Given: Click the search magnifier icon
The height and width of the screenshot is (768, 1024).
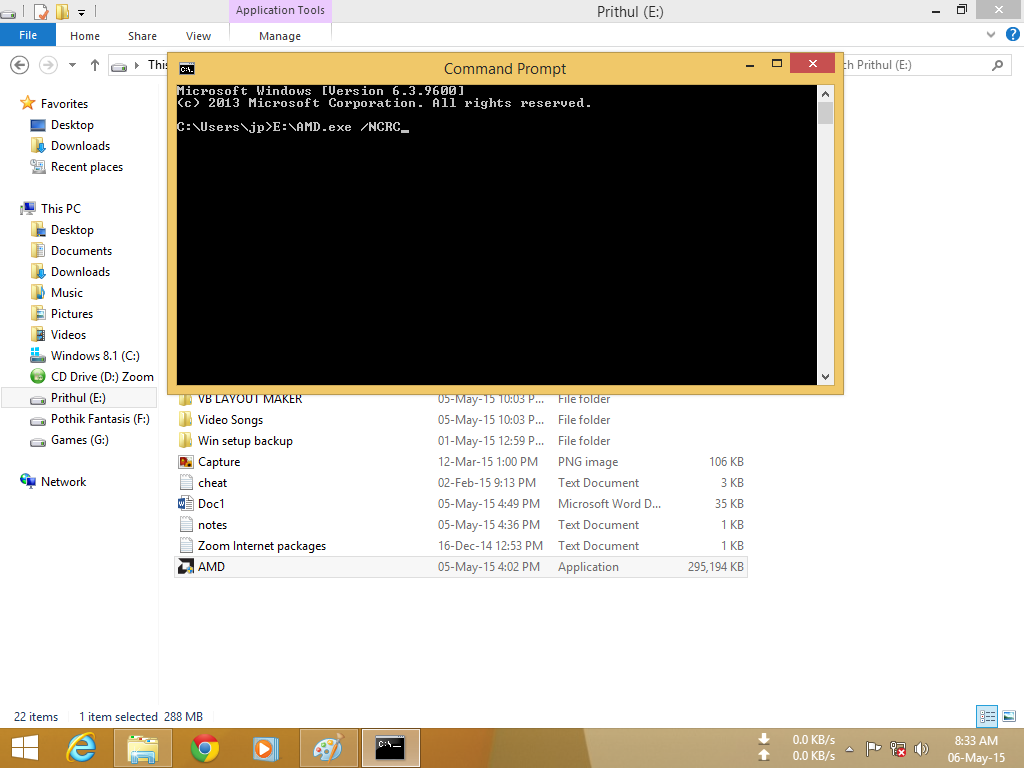Looking at the screenshot, I should (997, 65).
